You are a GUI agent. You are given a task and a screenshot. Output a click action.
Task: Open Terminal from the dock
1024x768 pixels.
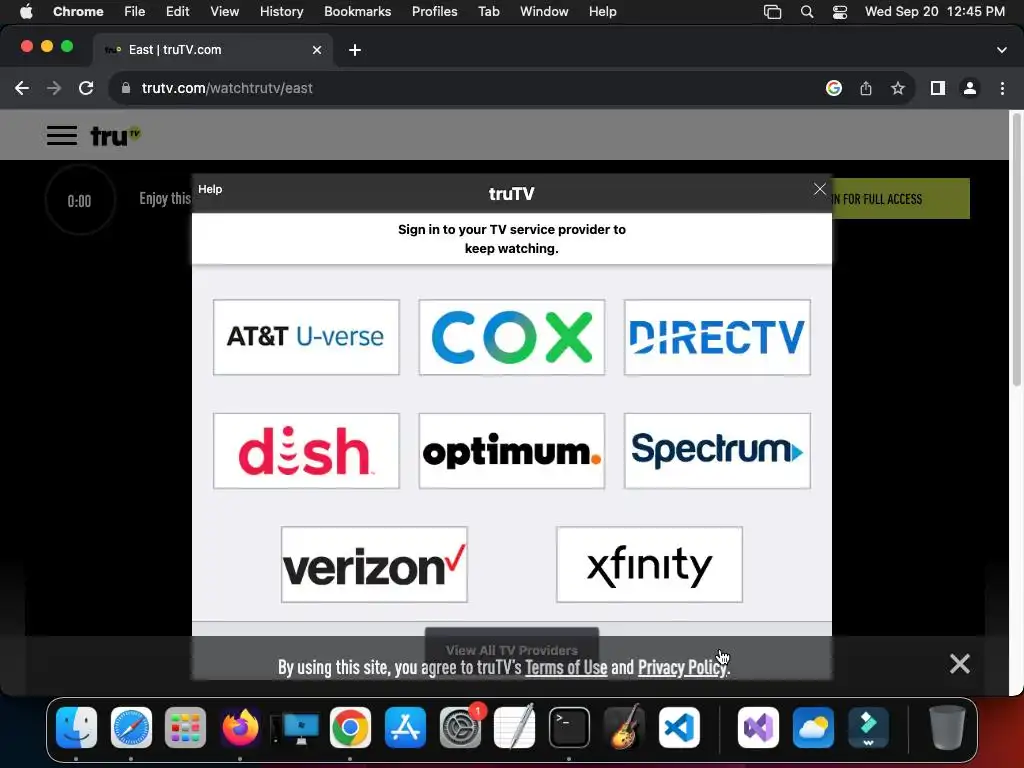569,727
